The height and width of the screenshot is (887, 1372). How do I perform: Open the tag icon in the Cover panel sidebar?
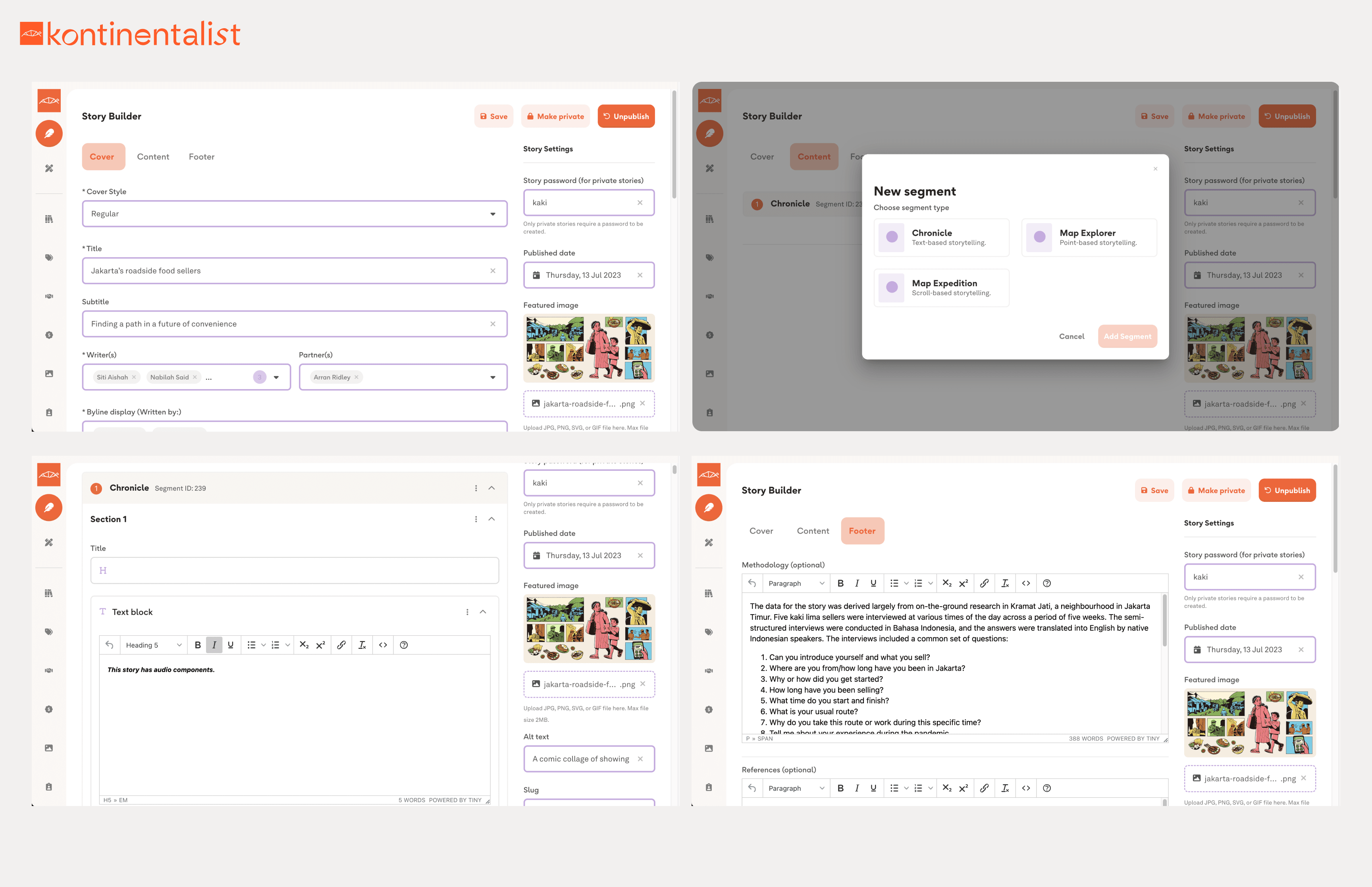tap(49, 257)
